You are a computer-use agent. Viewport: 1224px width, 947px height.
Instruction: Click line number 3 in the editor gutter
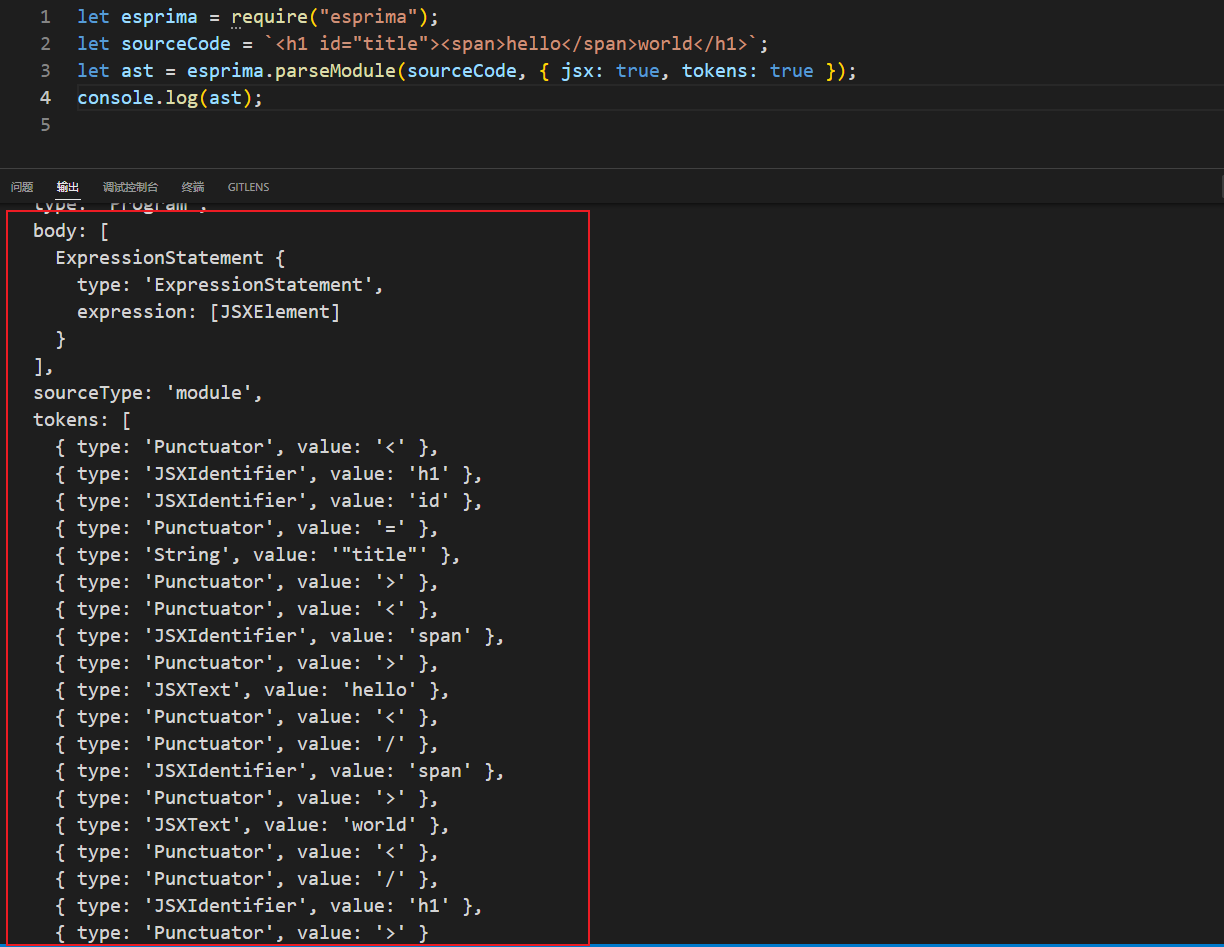click(x=45, y=70)
